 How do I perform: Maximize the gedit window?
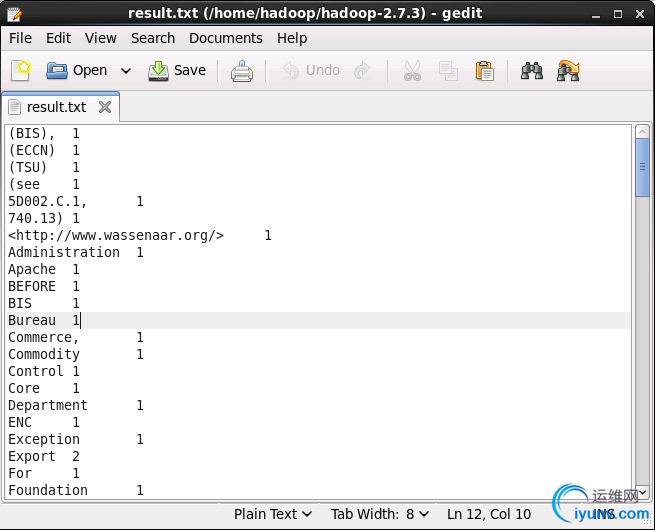point(618,14)
